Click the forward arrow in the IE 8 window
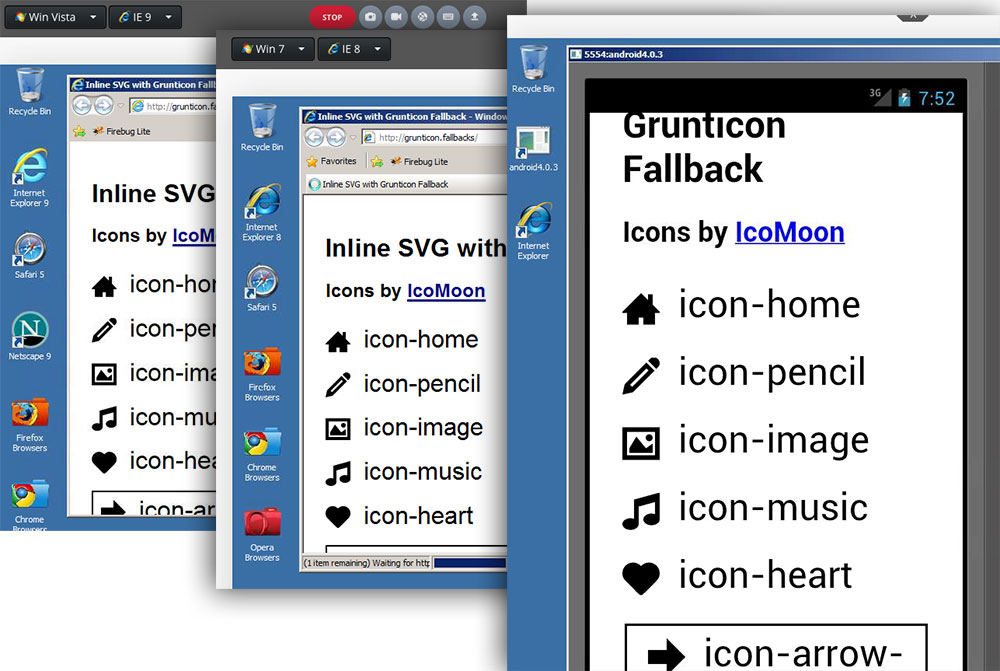 pos(336,137)
